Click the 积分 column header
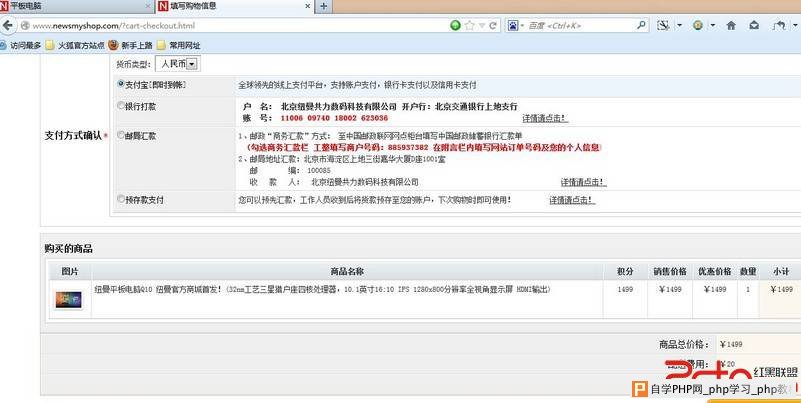The width and height of the screenshot is (801, 403). click(625, 271)
